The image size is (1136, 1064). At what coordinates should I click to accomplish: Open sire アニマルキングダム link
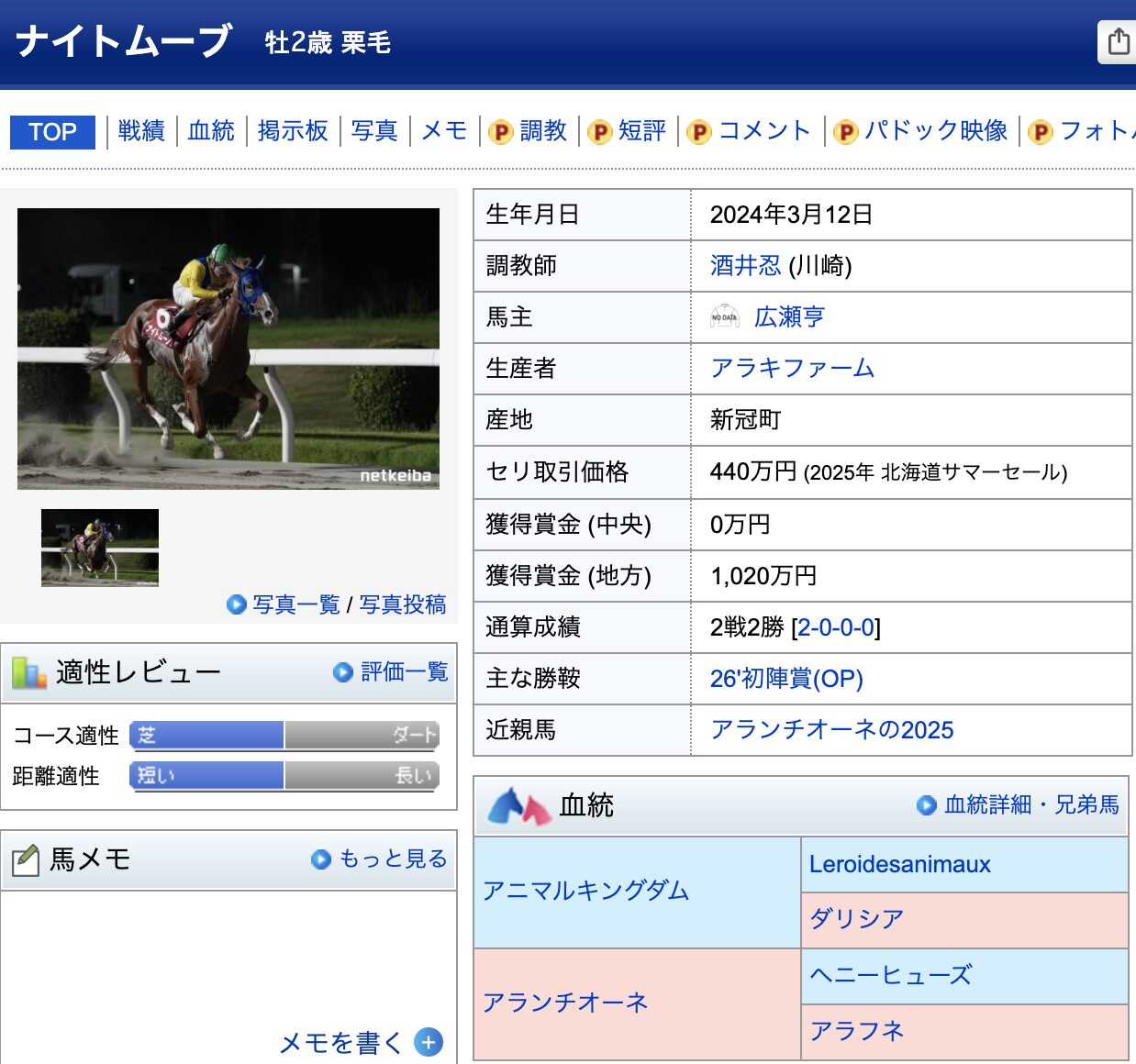pyautogui.click(x=585, y=891)
